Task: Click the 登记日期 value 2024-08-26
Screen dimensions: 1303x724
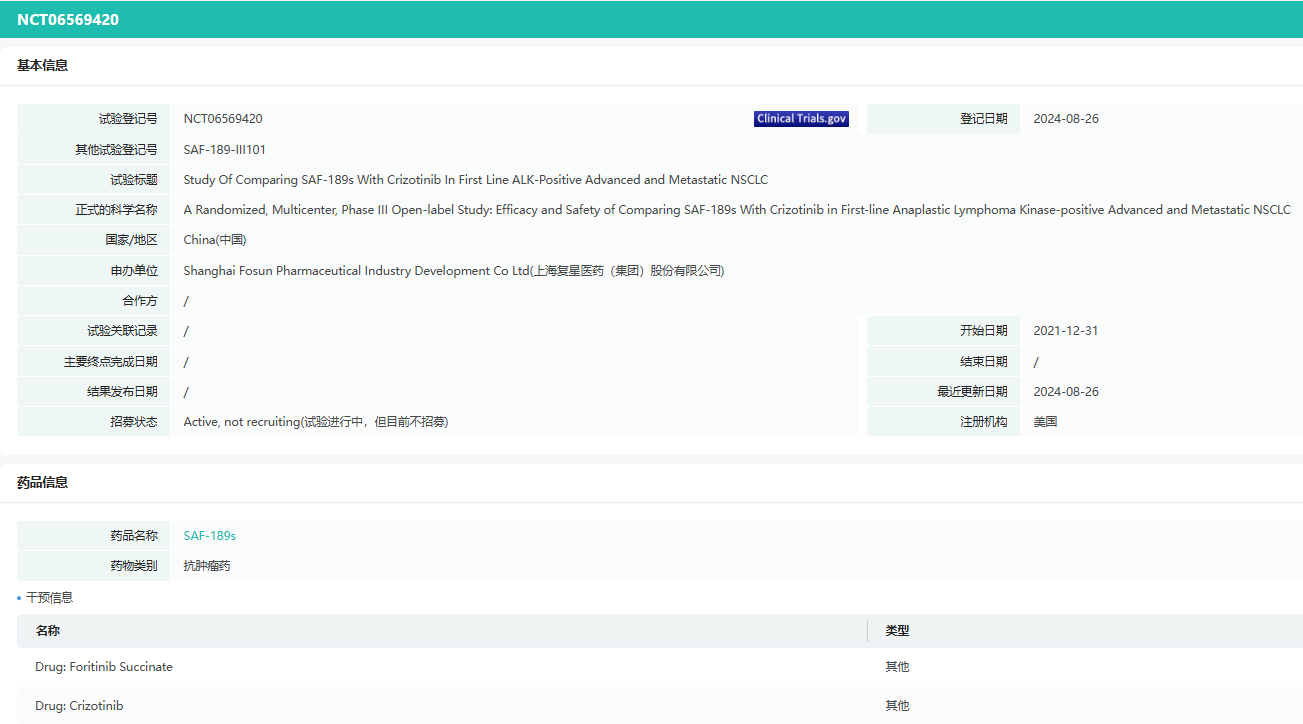Action: pos(1066,119)
